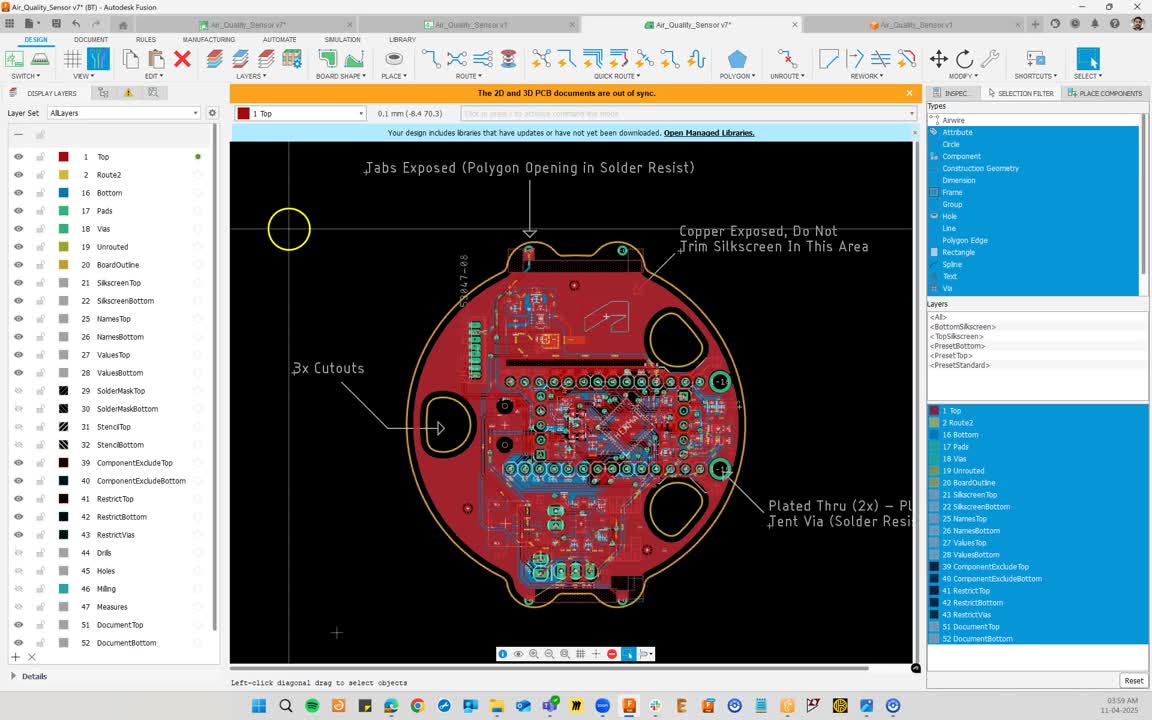Image resolution: width=1152 pixels, height=720 pixels.
Task: Hide the Vias layer
Action: point(18,228)
